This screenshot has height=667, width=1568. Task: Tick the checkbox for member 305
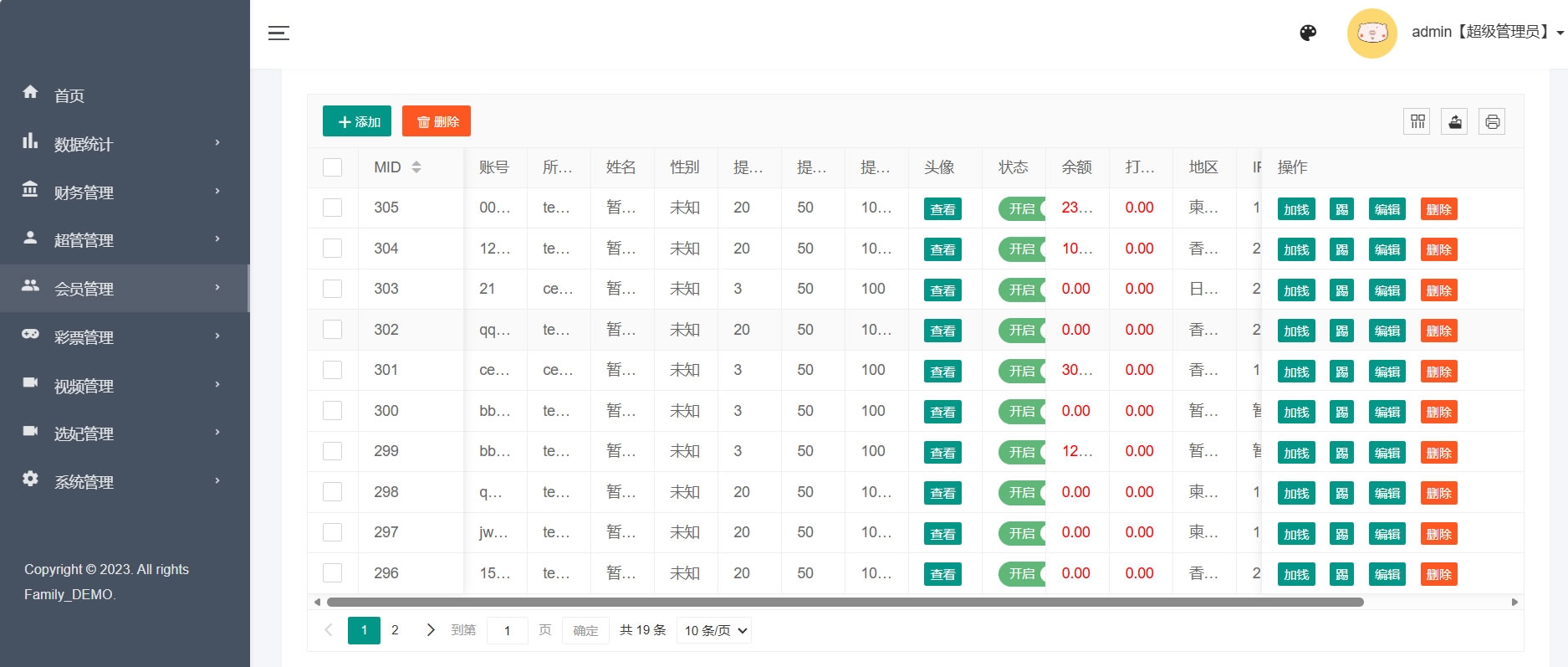click(x=332, y=208)
